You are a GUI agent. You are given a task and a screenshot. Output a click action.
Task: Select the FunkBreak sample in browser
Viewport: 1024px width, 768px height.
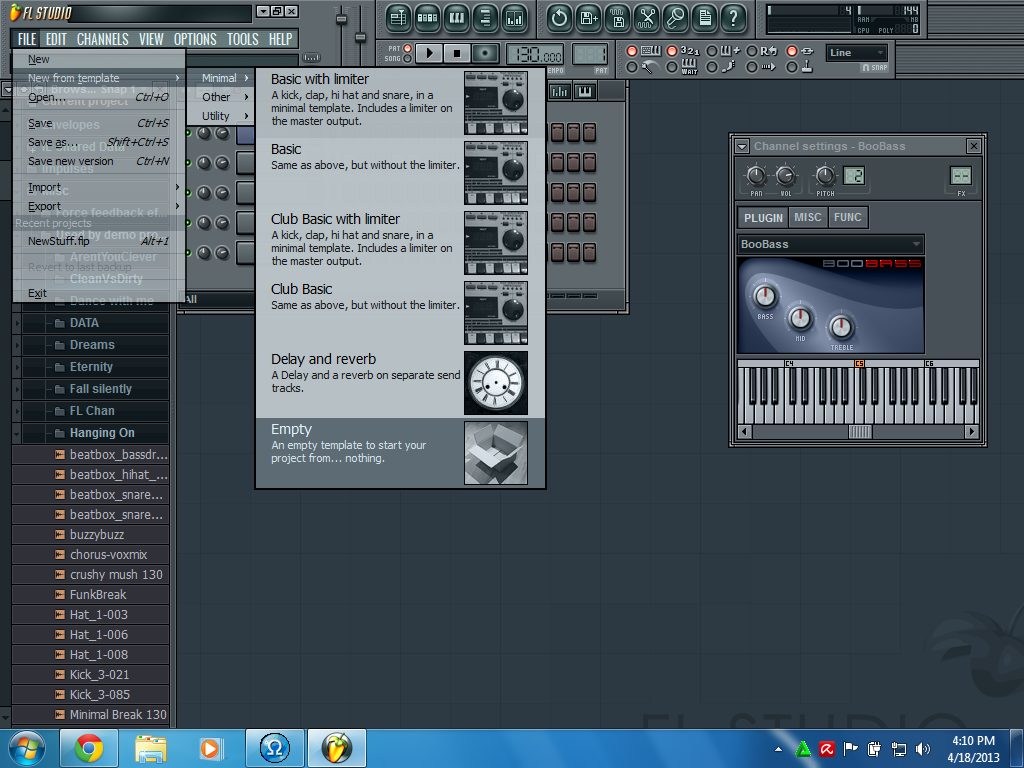click(91, 595)
